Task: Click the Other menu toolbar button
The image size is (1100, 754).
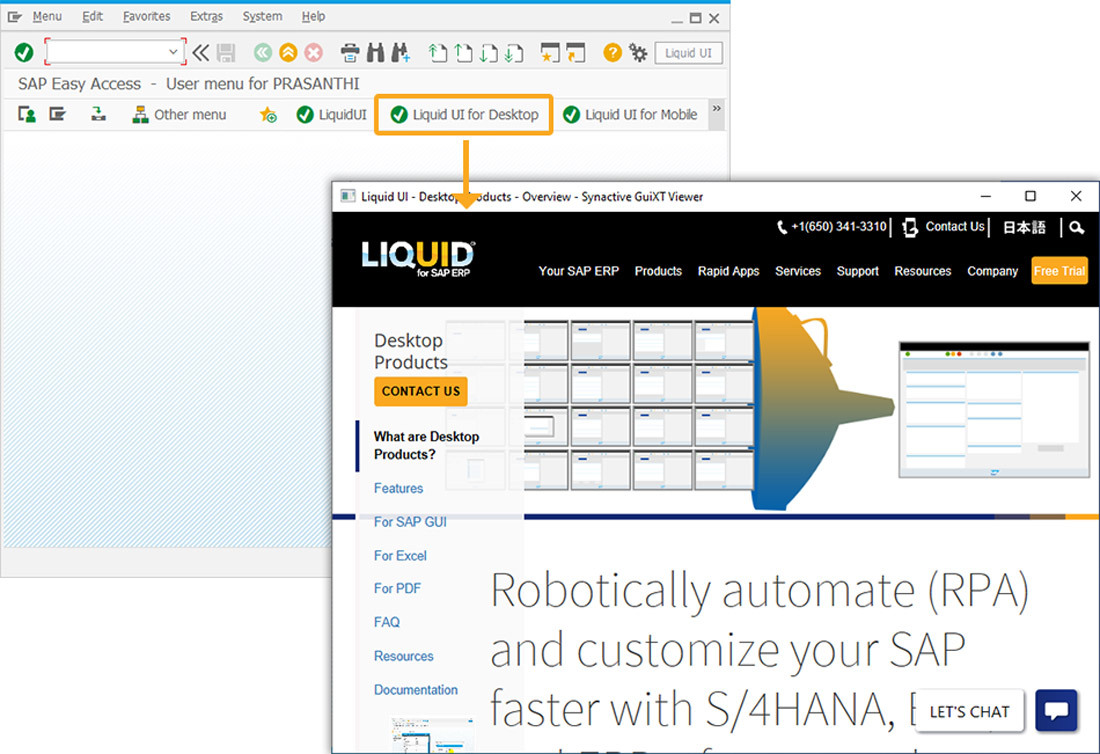Action: coord(180,114)
